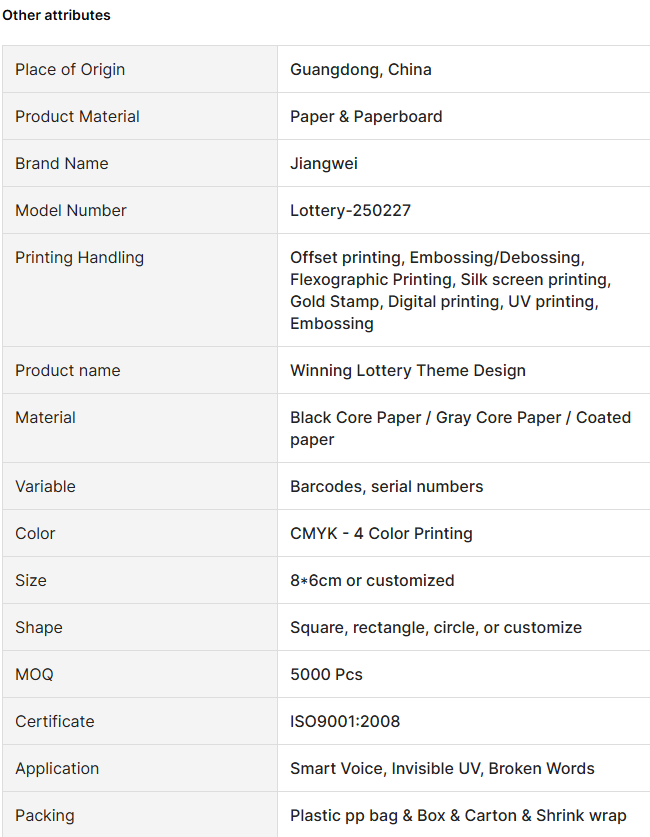Click the "Guangdong, China" value
Image resolution: width=650 pixels, height=837 pixels.
pos(361,69)
